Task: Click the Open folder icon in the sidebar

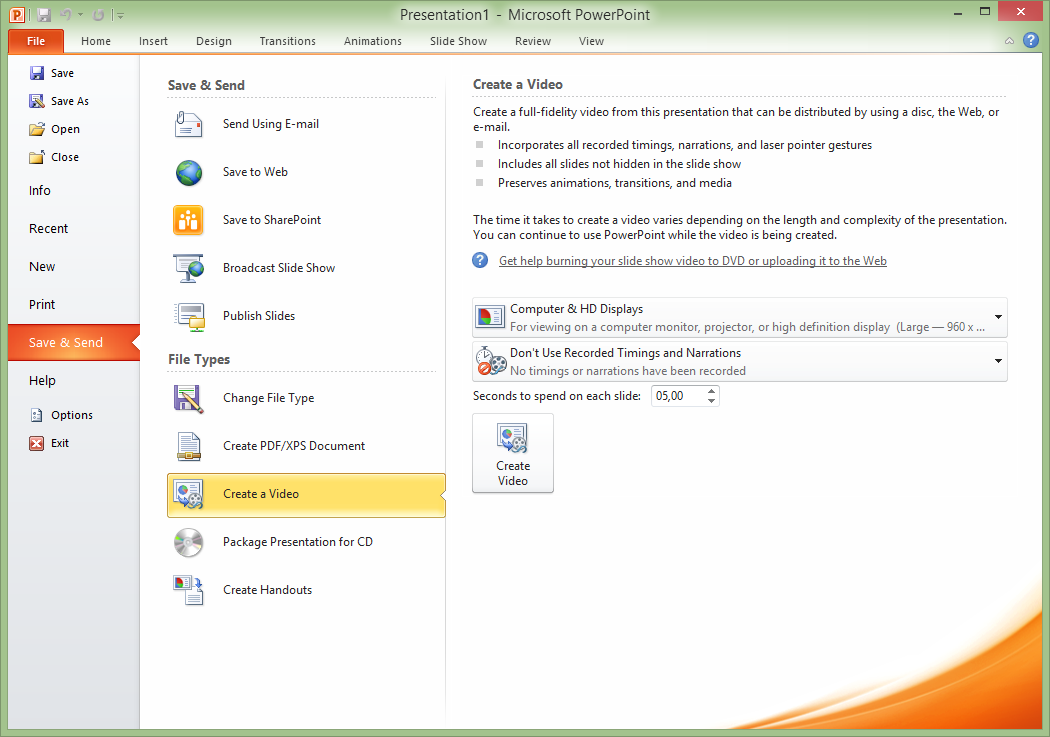Action: [x=37, y=129]
